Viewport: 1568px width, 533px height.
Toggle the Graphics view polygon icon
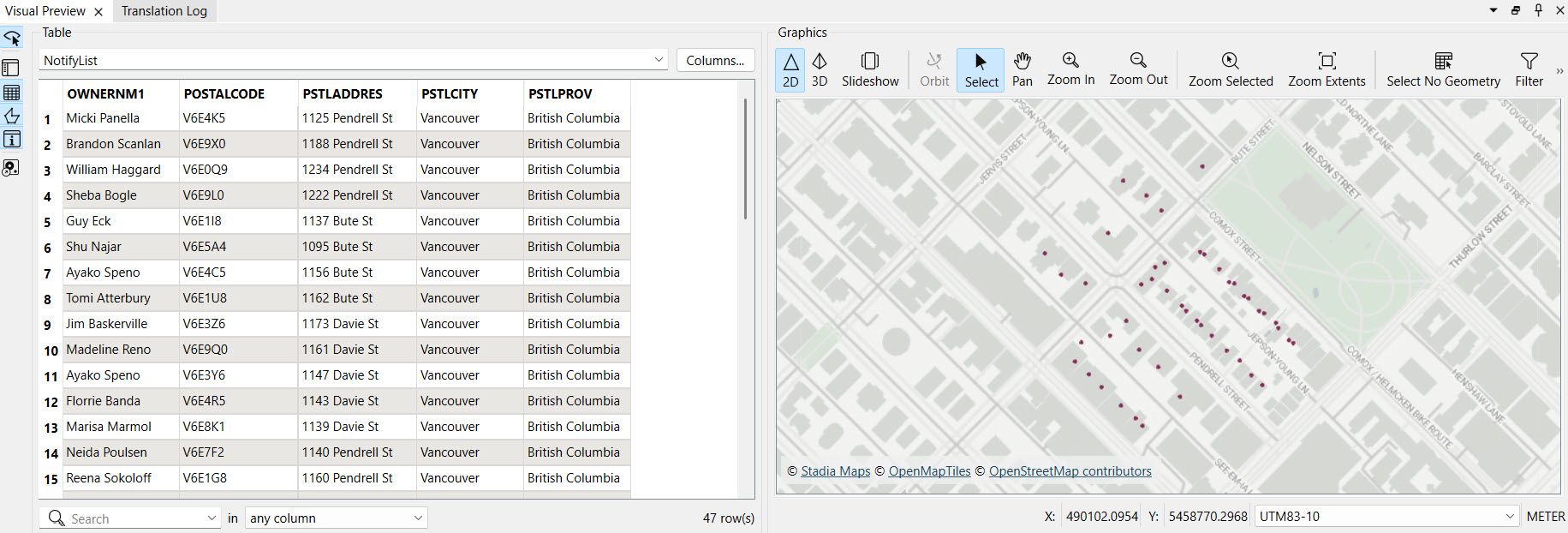pos(12,117)
